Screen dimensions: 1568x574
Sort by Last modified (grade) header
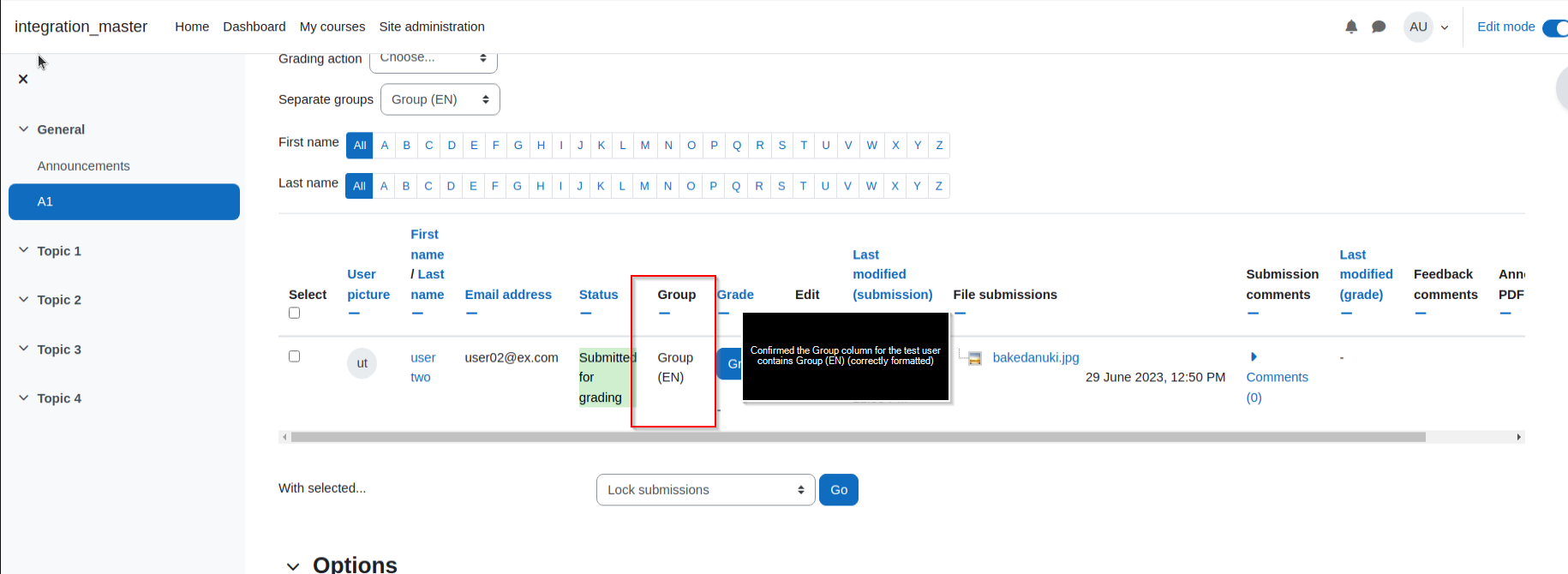point(1366,274)
